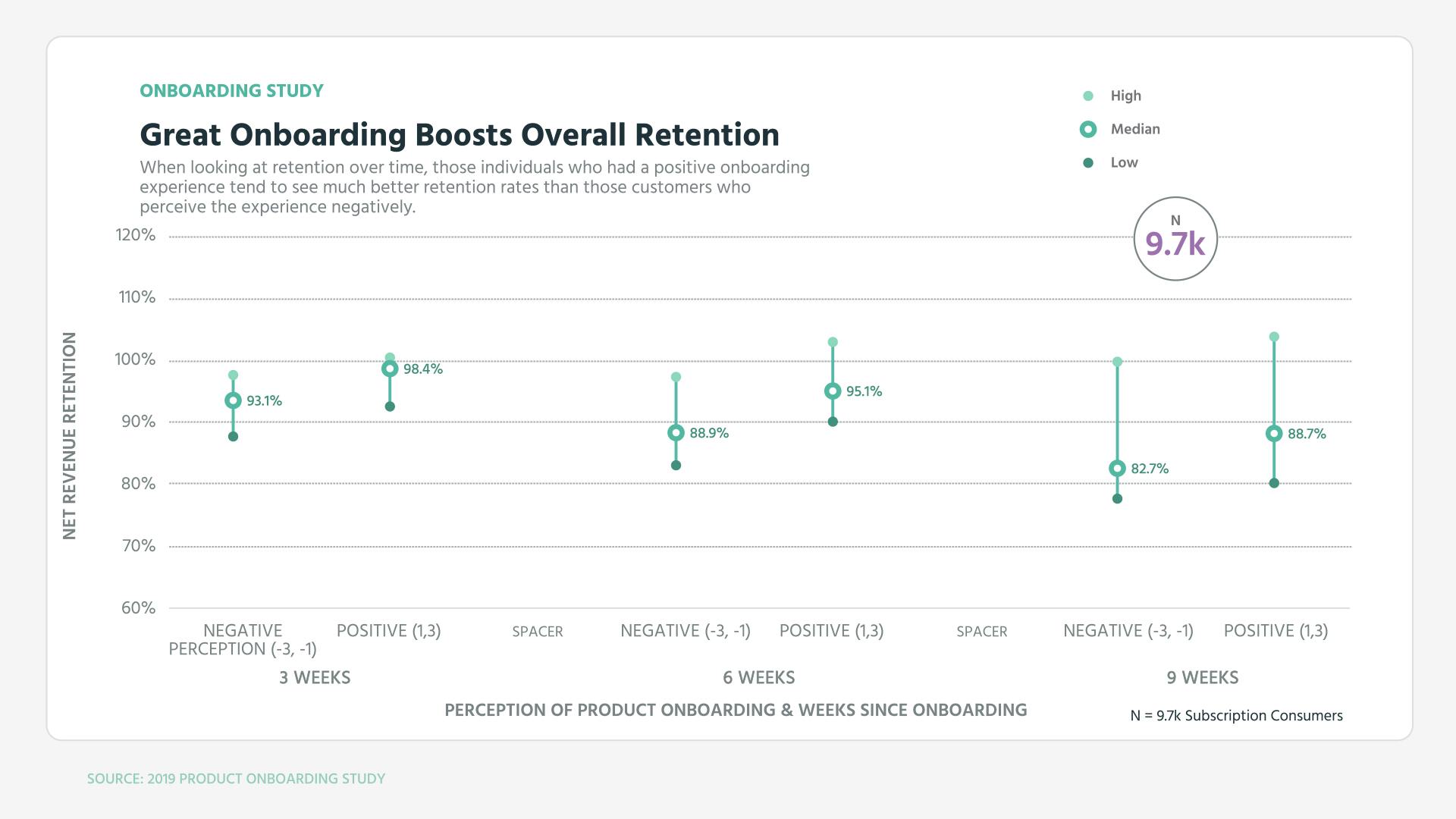Click the 88.9% median marker
1456x819 pixels.
[x=676, y=433]
